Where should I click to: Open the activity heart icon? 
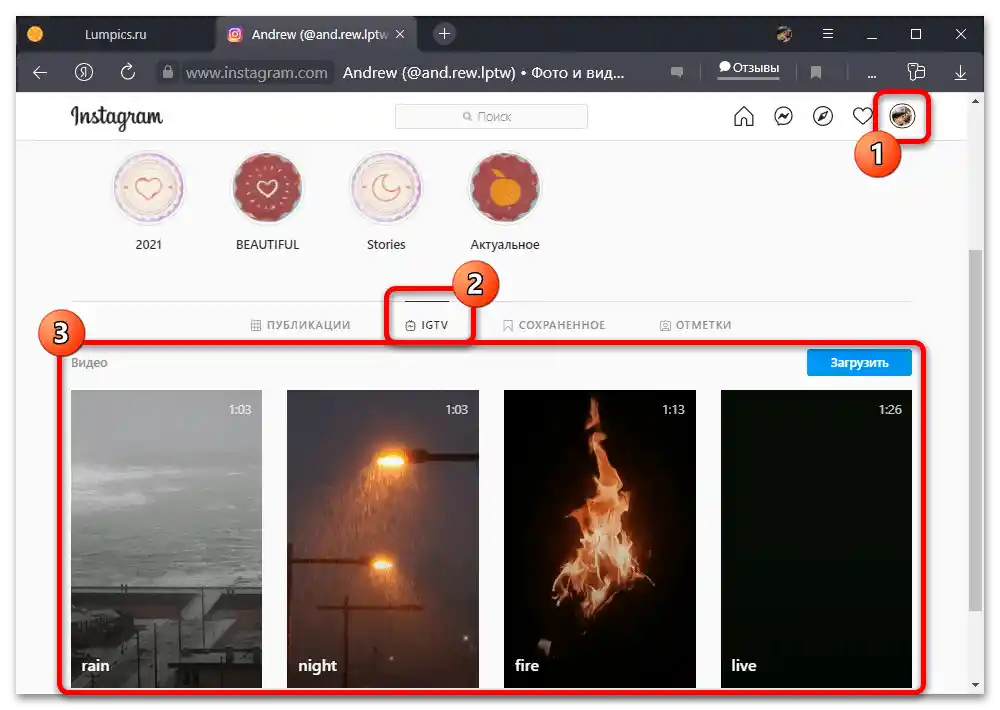(x=862, y=116)
